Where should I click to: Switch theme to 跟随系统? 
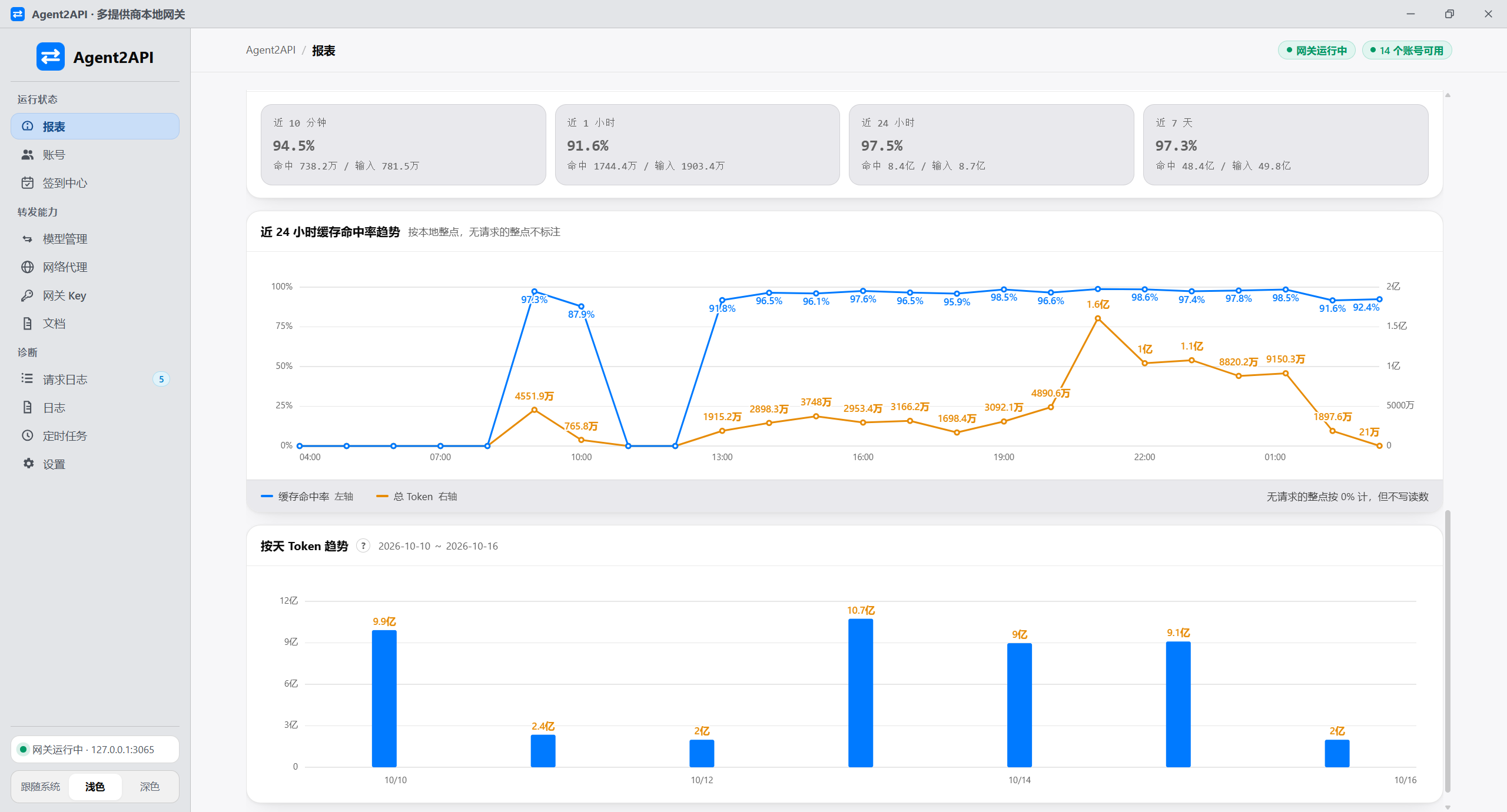point(41,787)
